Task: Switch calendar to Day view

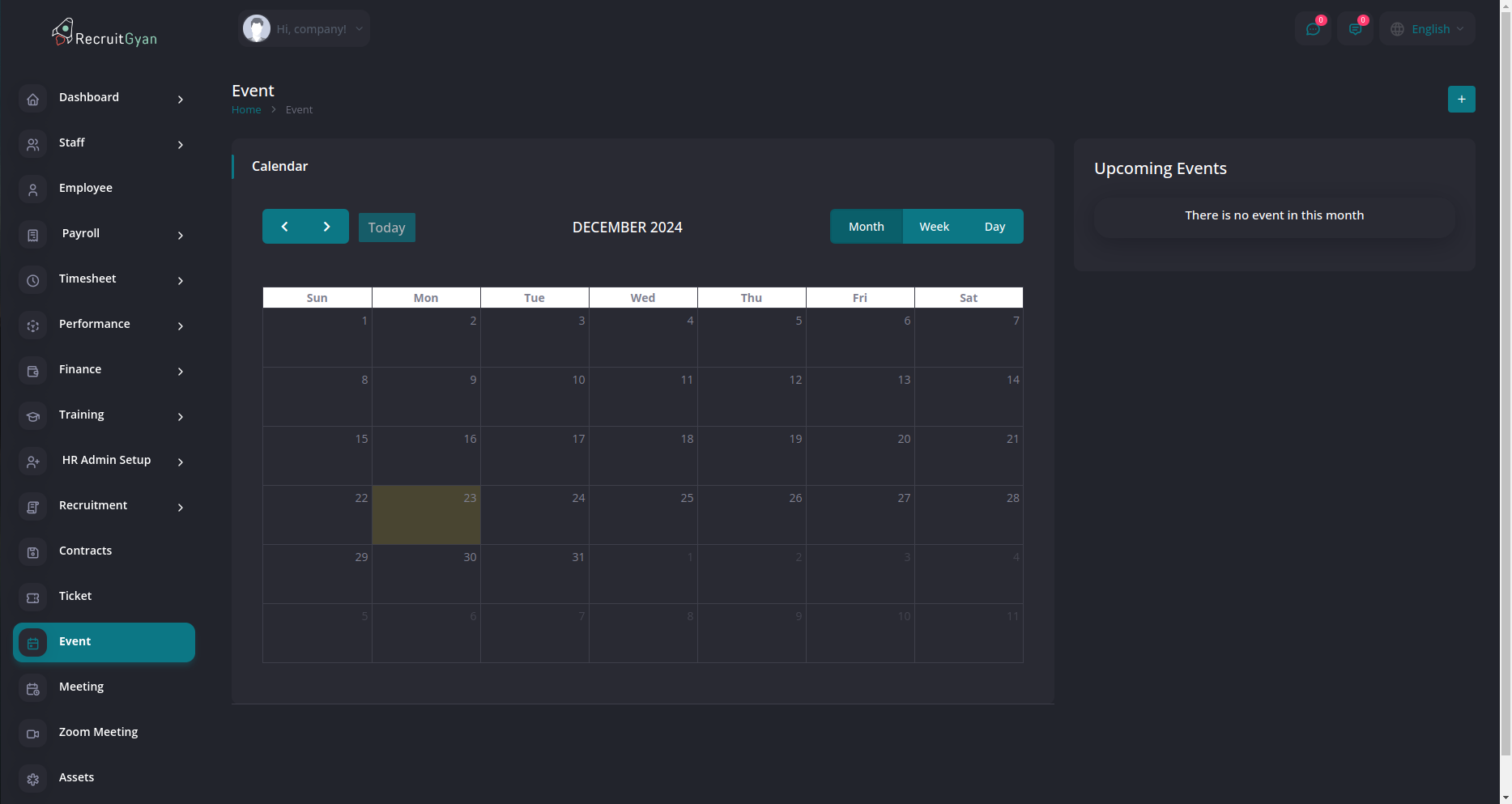Action: 995,227
